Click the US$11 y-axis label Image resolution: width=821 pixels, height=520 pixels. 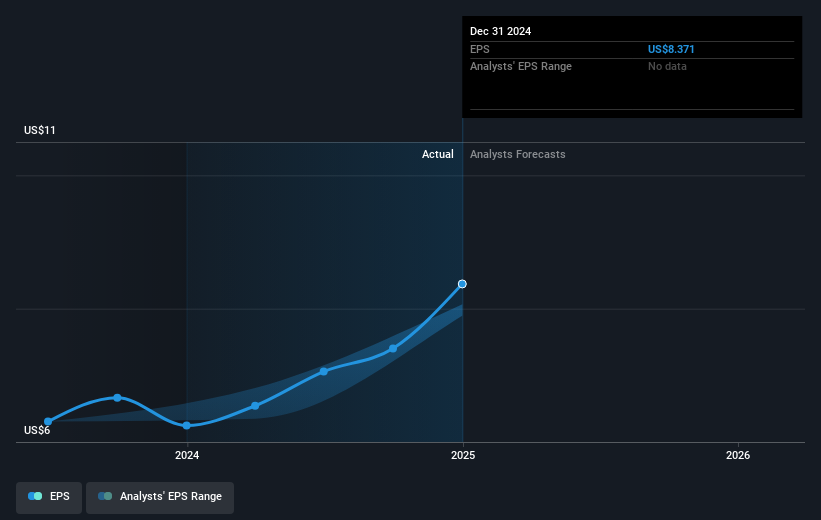(40, 130)
